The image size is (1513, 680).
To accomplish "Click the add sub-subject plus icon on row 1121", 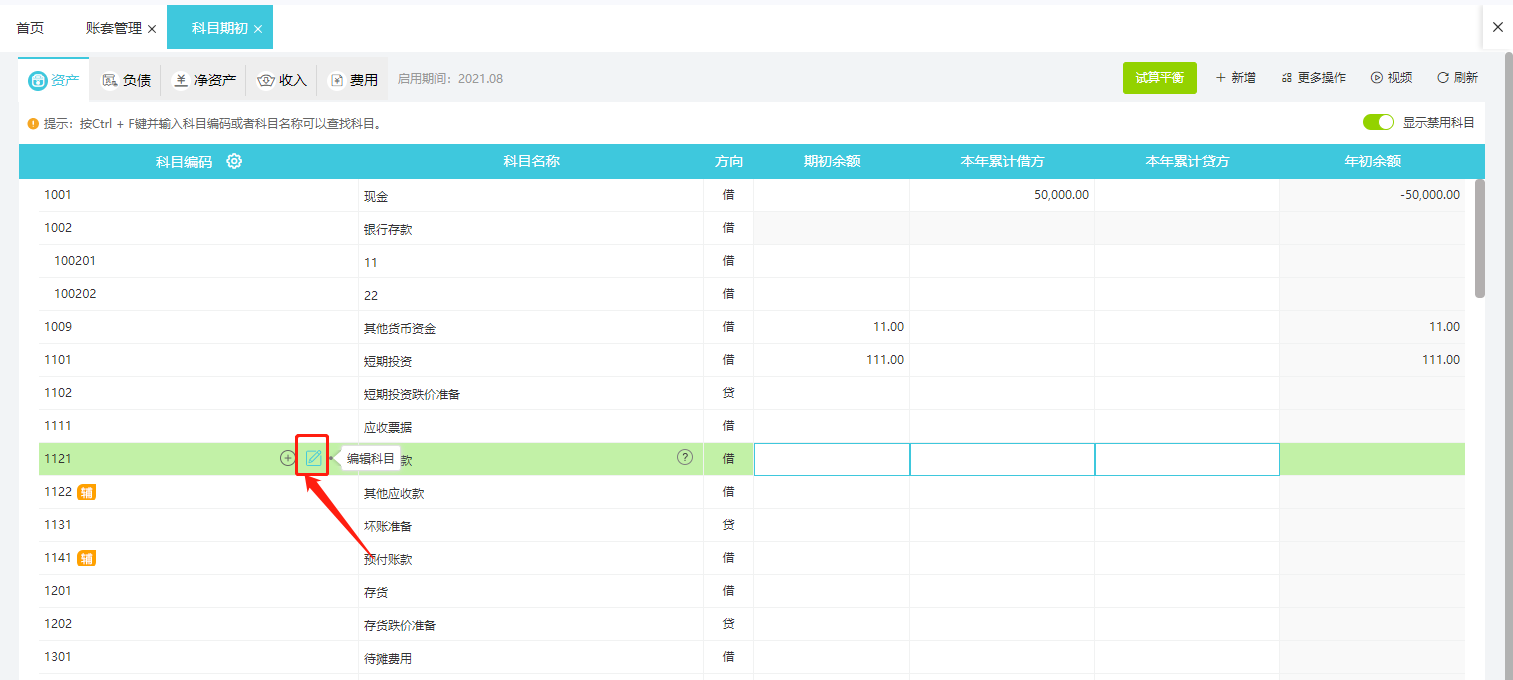I will pos(288,458).
